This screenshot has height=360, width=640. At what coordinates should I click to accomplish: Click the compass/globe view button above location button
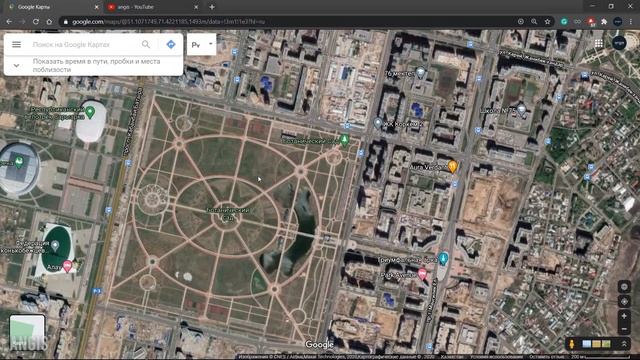624,287
